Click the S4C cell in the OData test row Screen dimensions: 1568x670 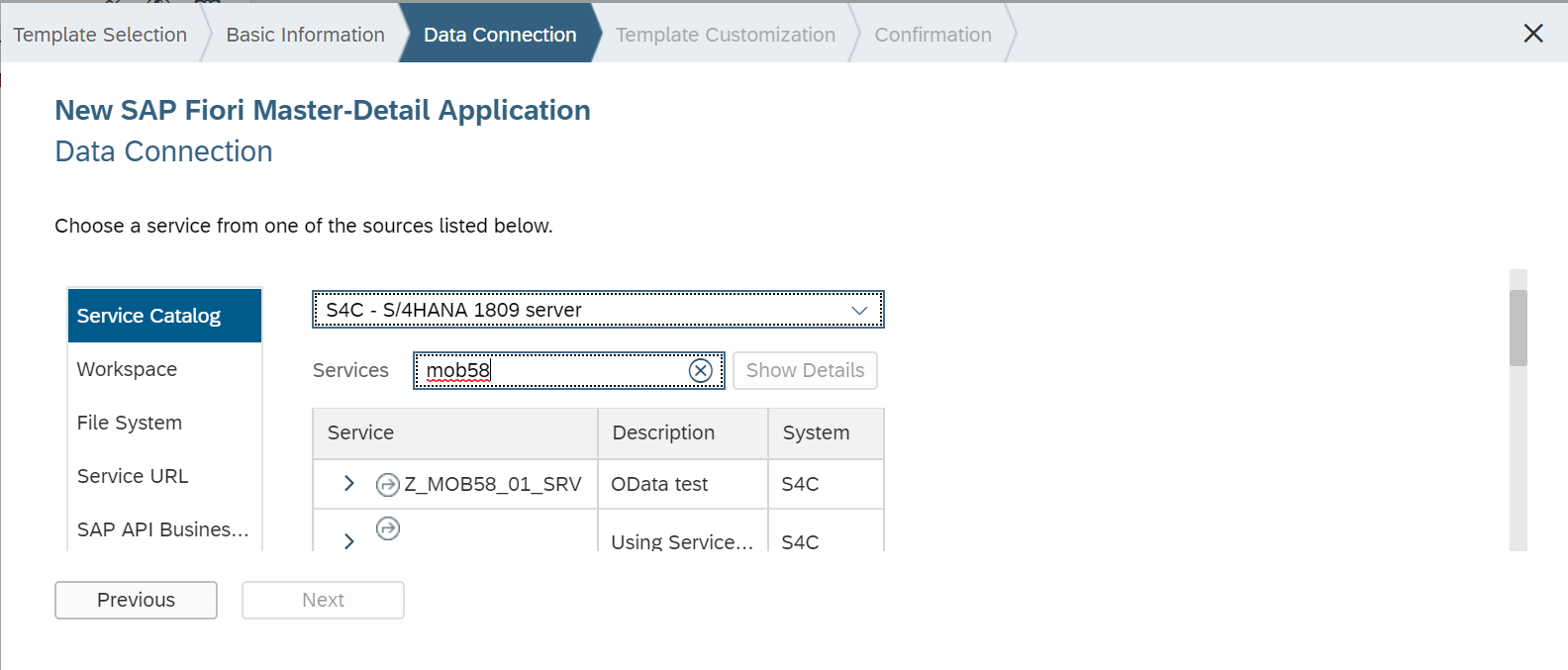(x=826, y=484)
